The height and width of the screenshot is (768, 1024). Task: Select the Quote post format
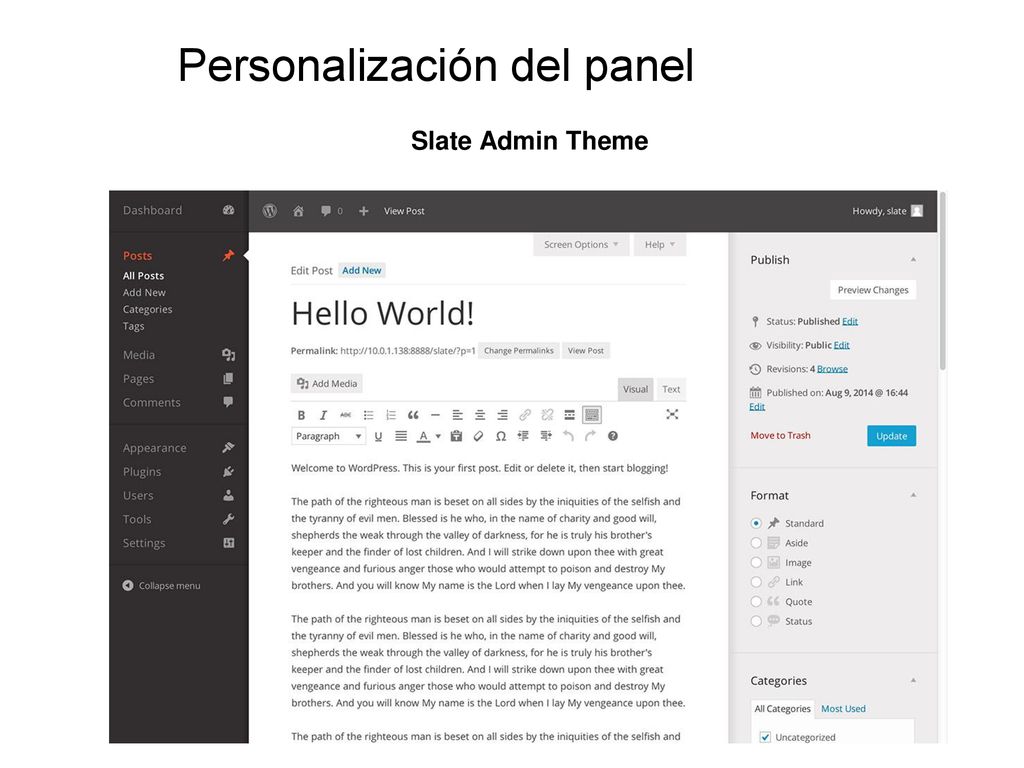pyautogui.click(x=756, y=601)
